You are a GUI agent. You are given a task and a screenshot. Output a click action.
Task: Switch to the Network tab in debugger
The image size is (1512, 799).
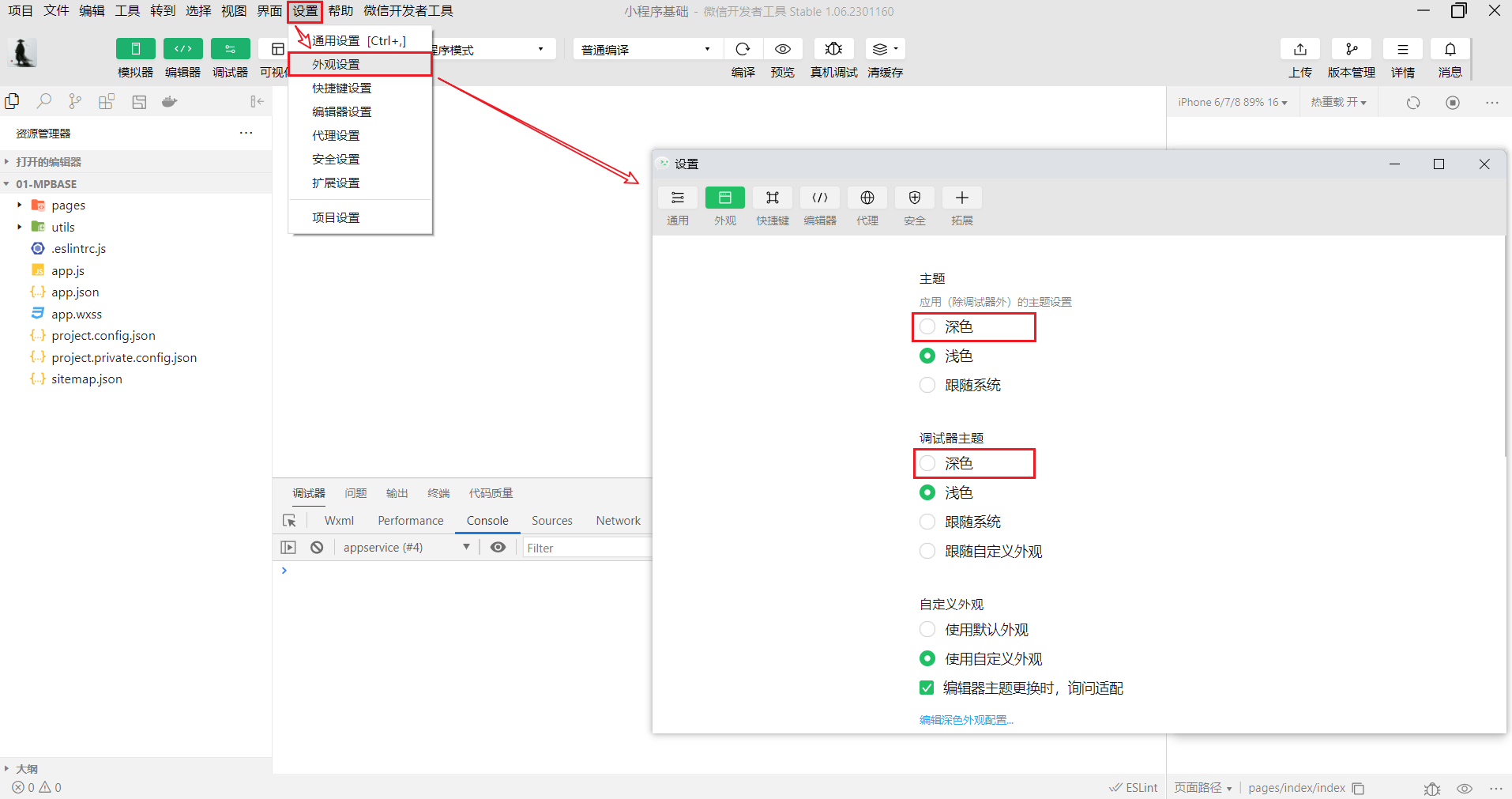point(618,521)
